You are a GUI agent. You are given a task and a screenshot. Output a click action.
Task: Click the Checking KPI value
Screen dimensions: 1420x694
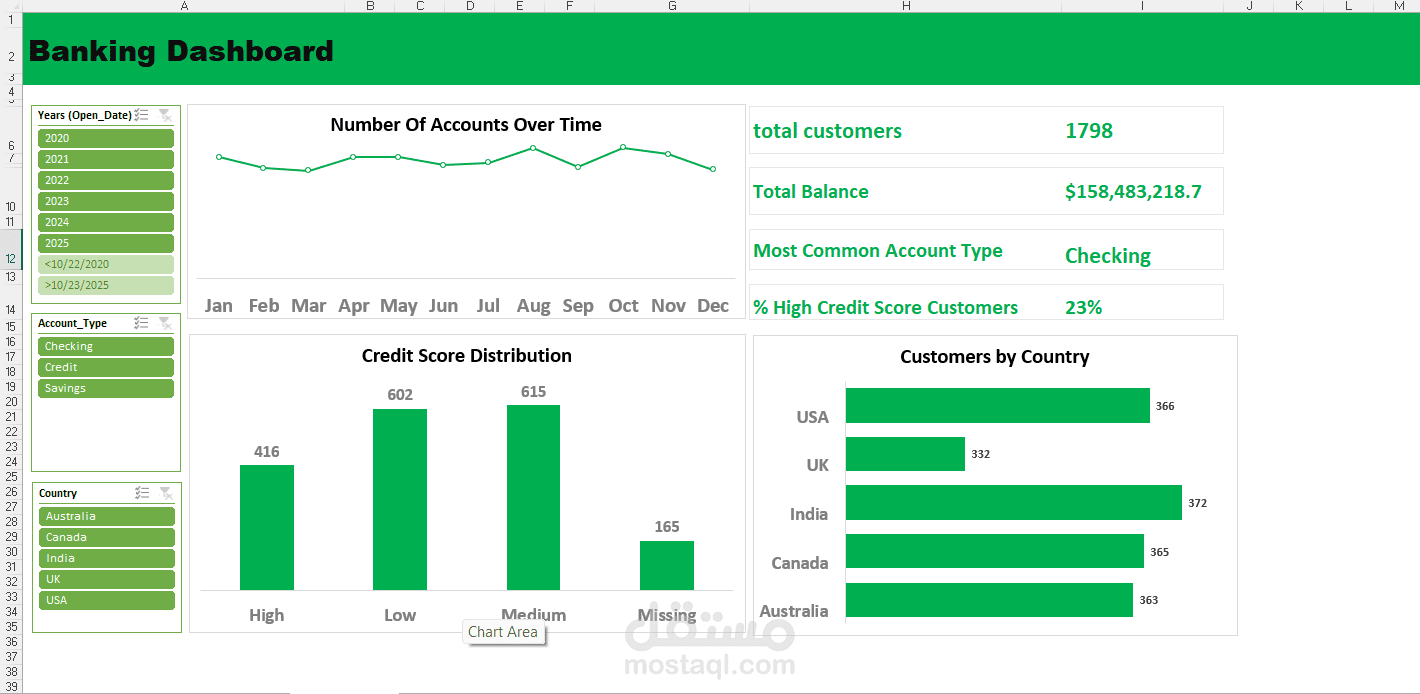pyautogui.click(x=1108, y=256)
